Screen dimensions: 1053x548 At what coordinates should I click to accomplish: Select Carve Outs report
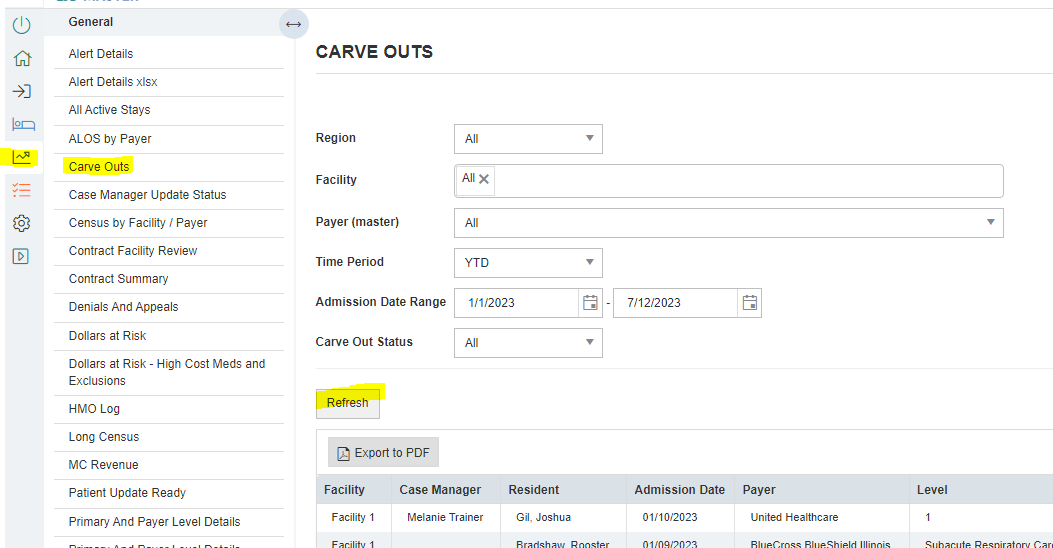pyautogui.click(x=99, y=167)
